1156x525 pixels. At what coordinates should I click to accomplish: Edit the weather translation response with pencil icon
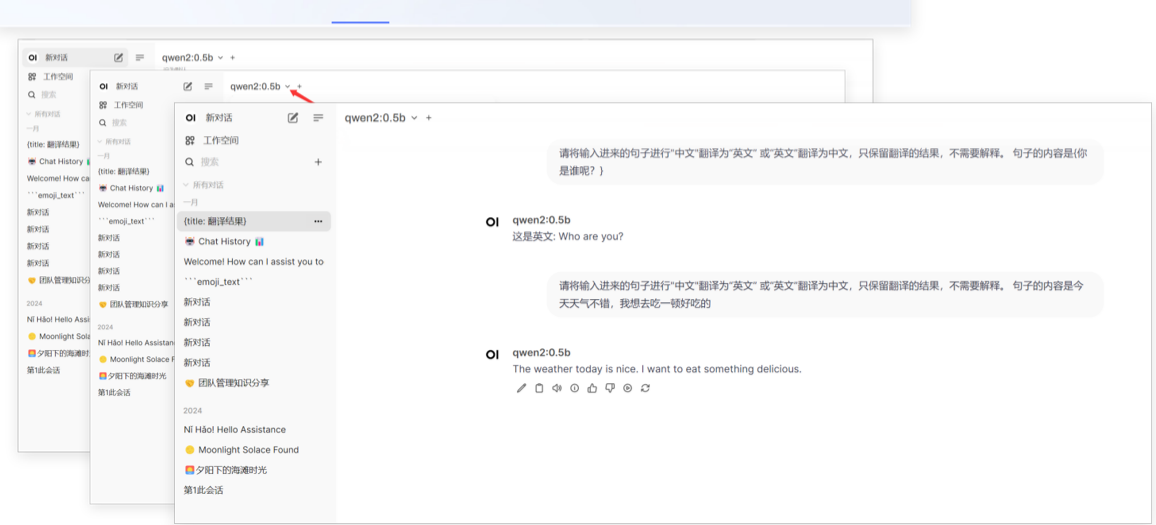click(521, 388)
